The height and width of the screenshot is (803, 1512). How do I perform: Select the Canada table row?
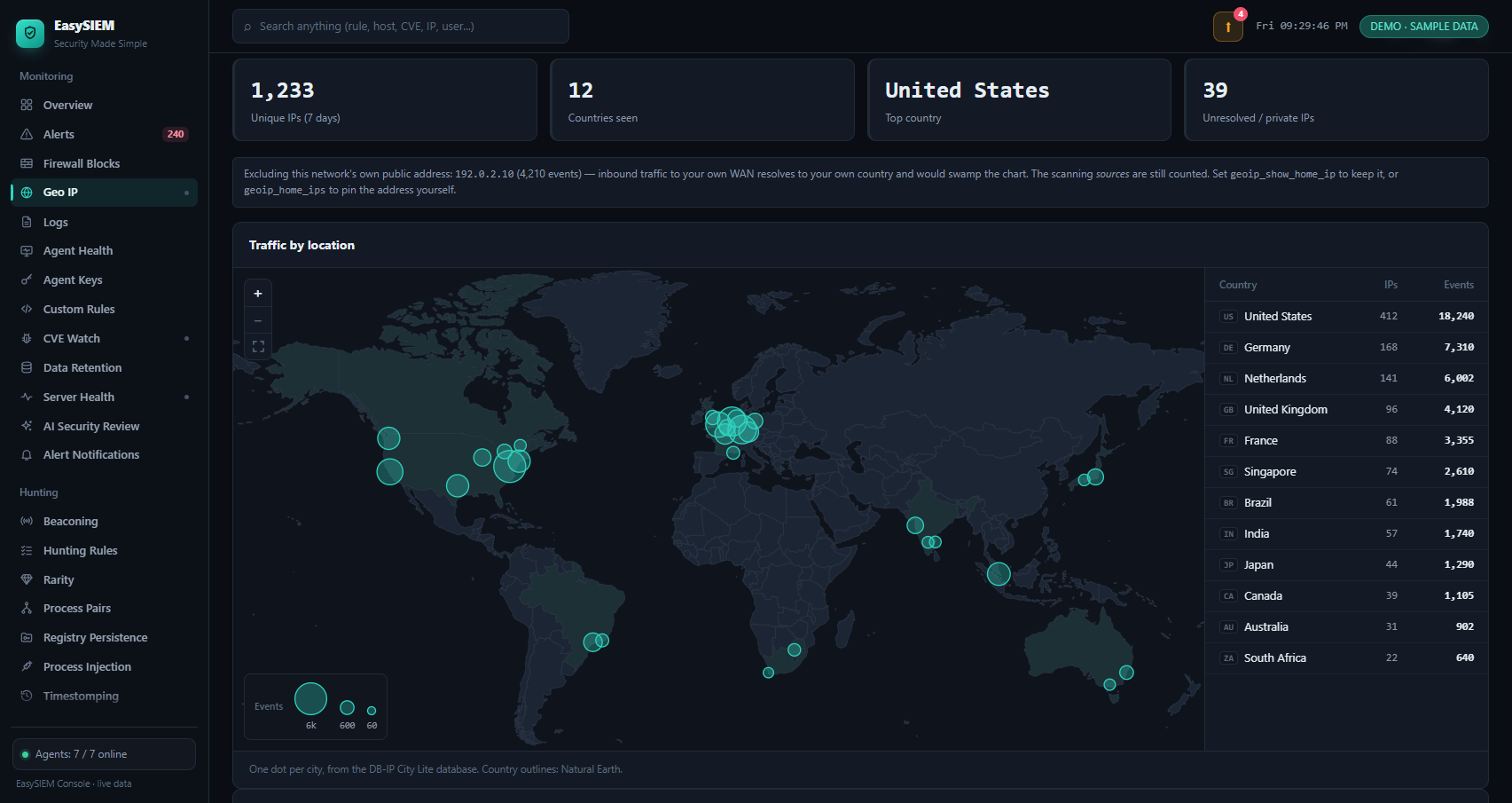[x=1346, y=596]
